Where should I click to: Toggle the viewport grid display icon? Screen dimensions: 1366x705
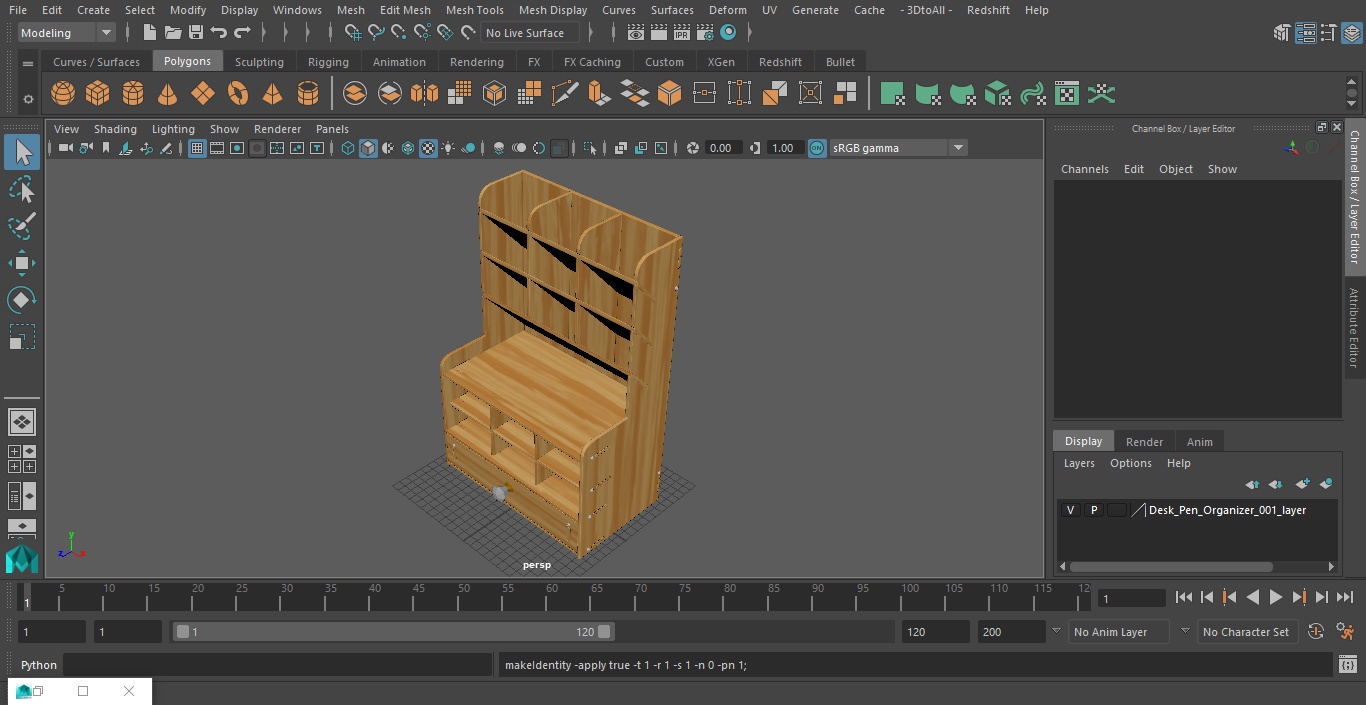coord(197,148)
